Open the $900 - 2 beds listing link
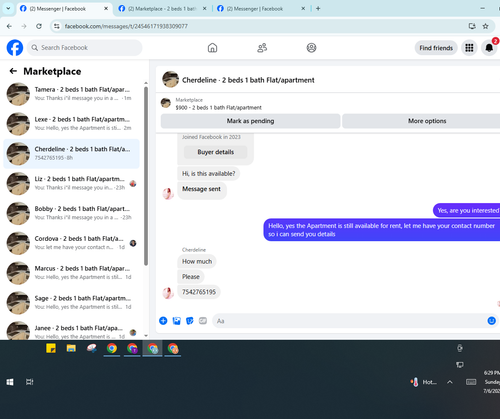The image size is (500, 419). tap(218, 107)
